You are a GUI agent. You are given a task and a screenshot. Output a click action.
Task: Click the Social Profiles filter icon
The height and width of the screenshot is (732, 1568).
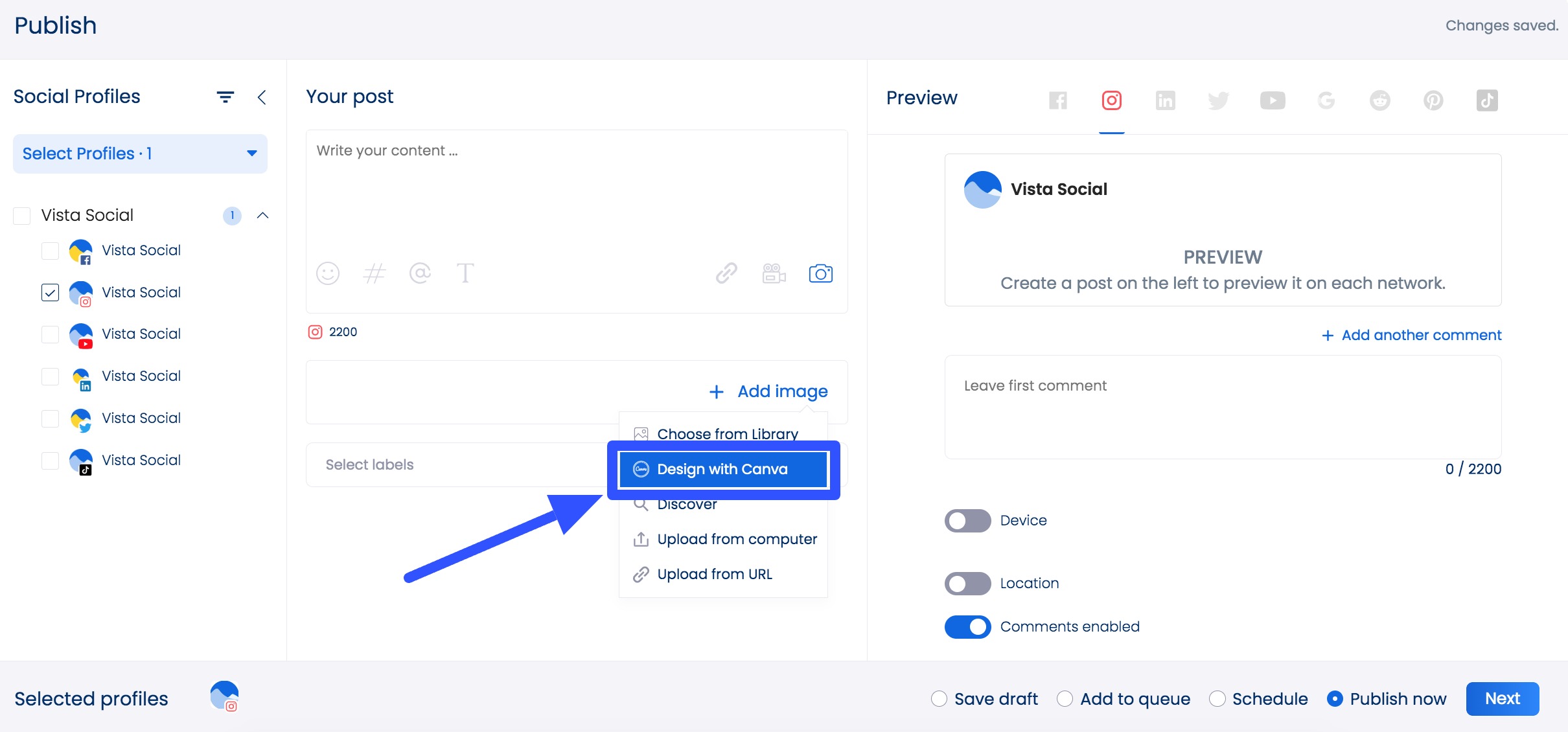click(x=225, y=97)
